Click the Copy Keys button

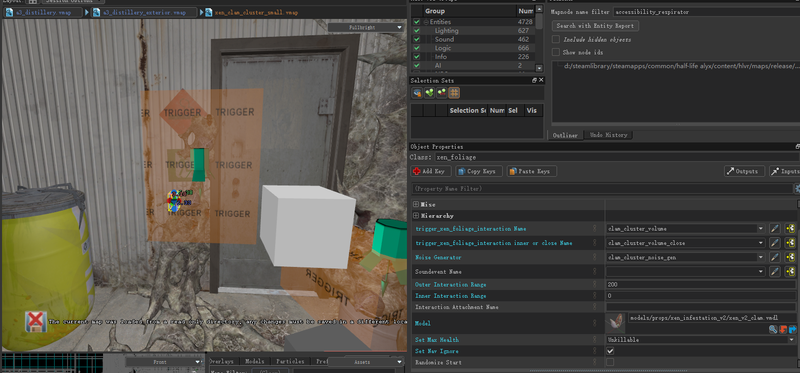[x=479, y=171]
